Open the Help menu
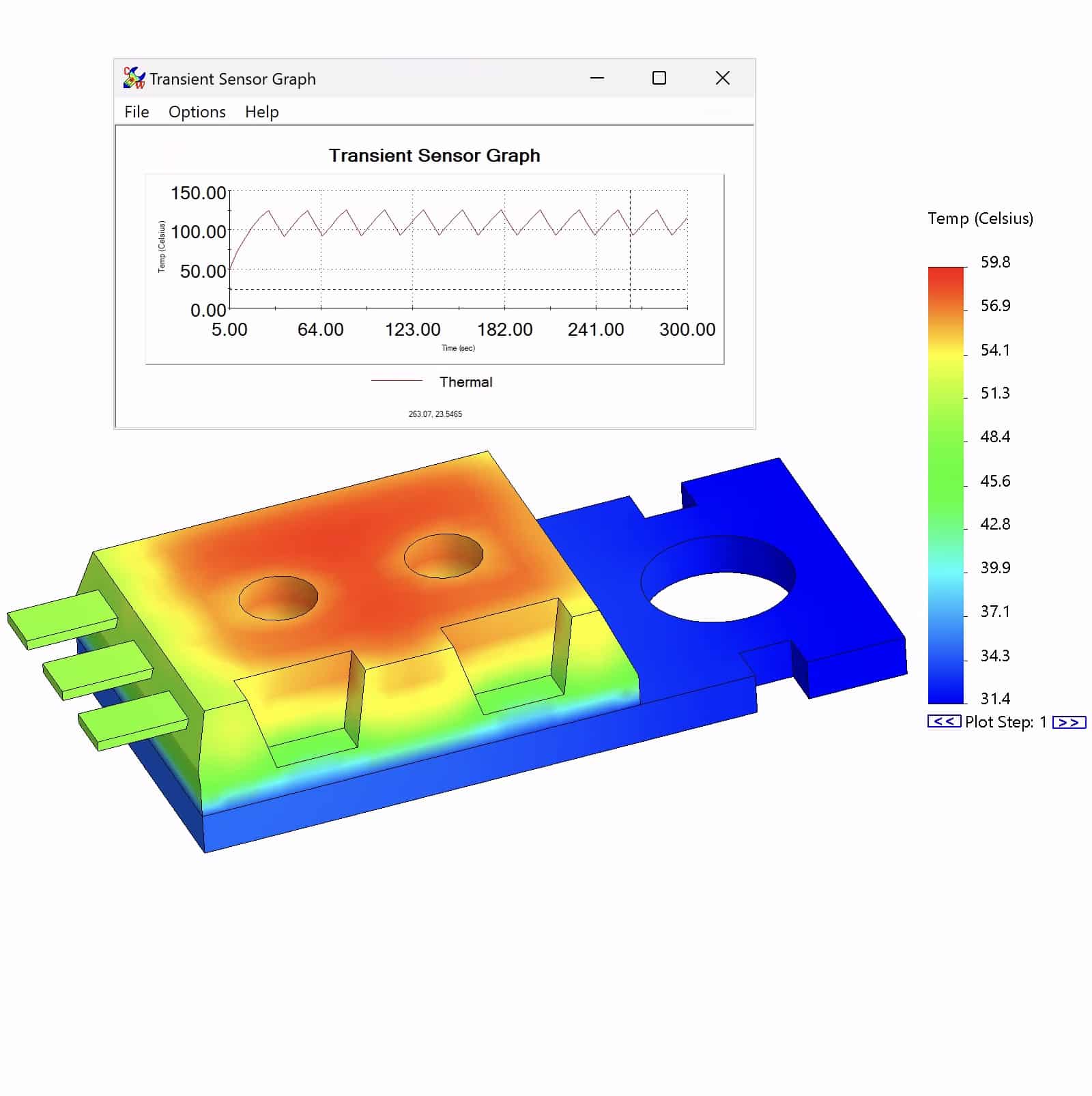 261,112
